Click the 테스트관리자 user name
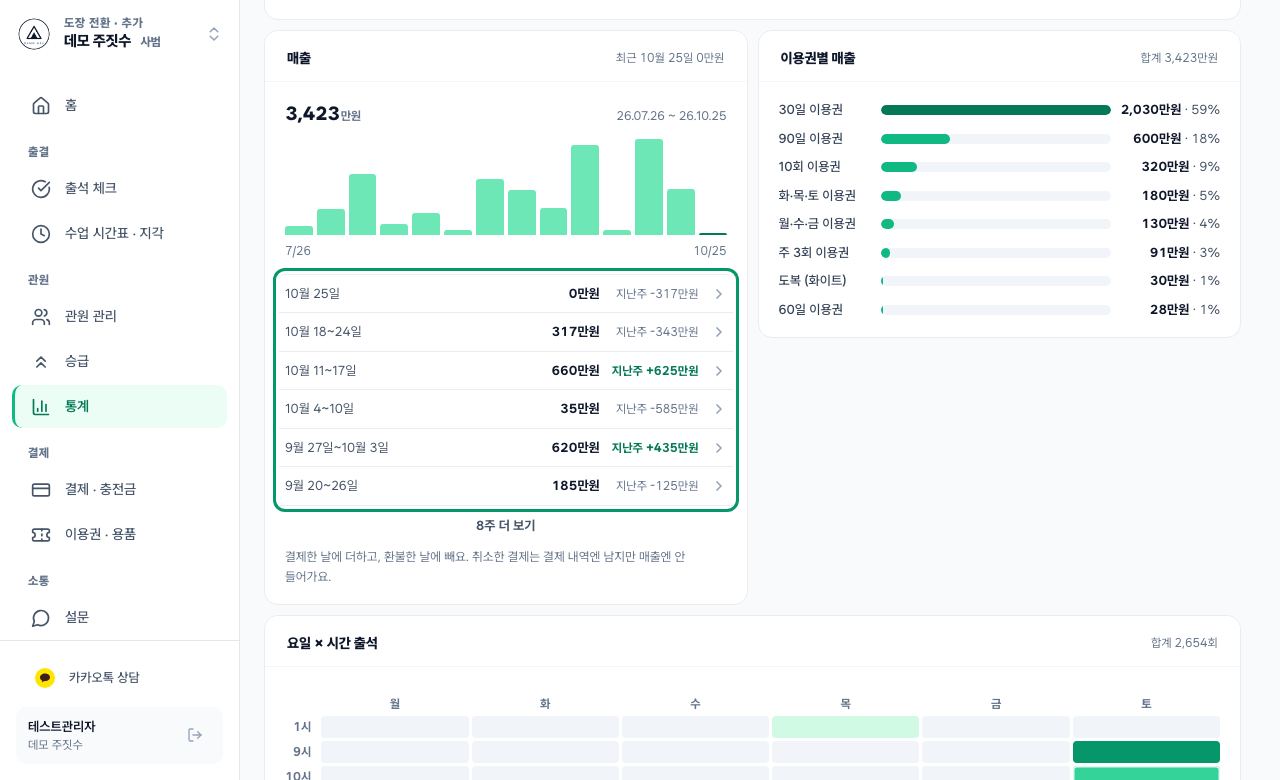This screenshot has width=1280, height=780. click(x=61, y=727)
